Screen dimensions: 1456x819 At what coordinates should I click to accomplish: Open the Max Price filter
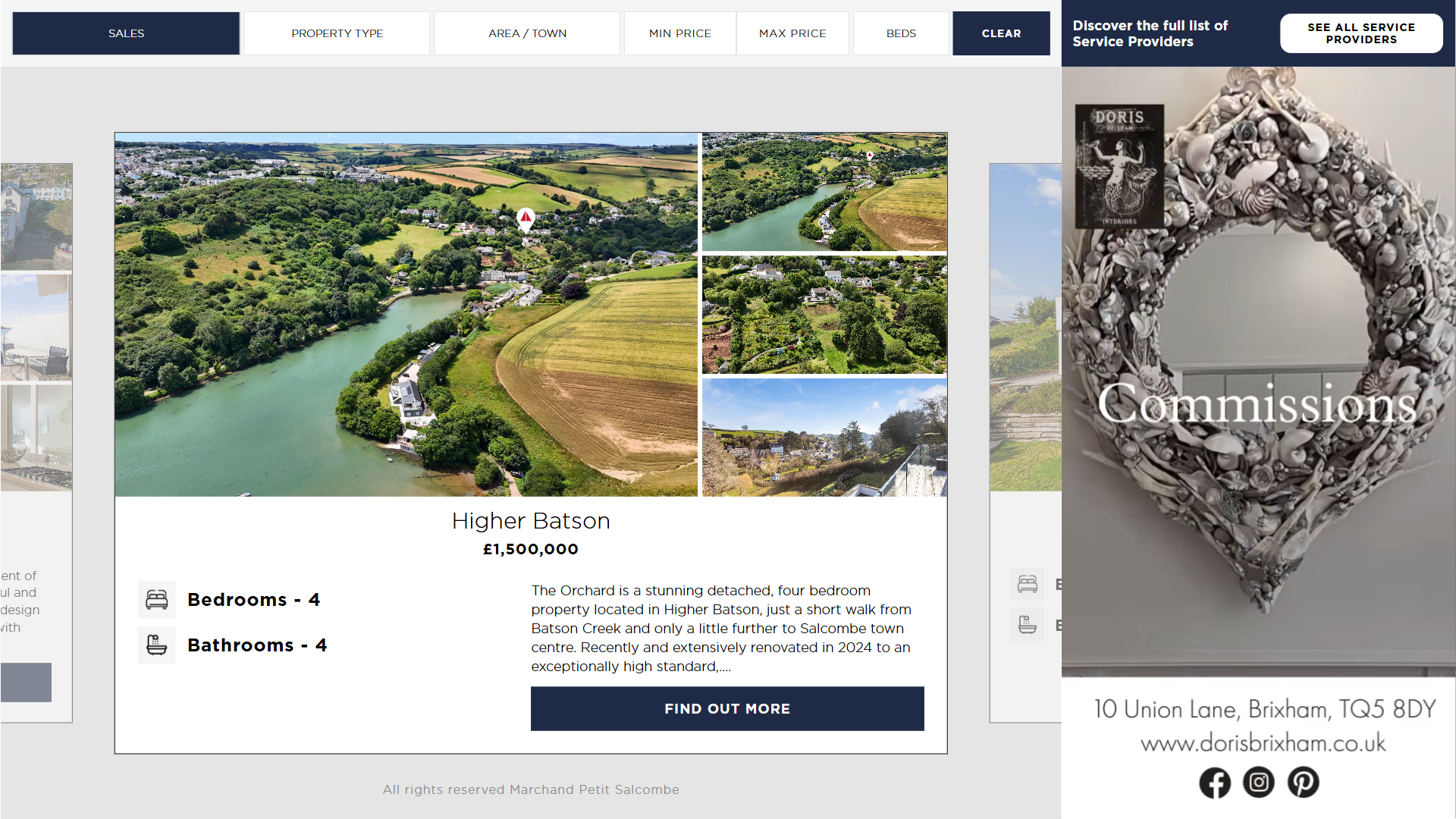(792, 33)
